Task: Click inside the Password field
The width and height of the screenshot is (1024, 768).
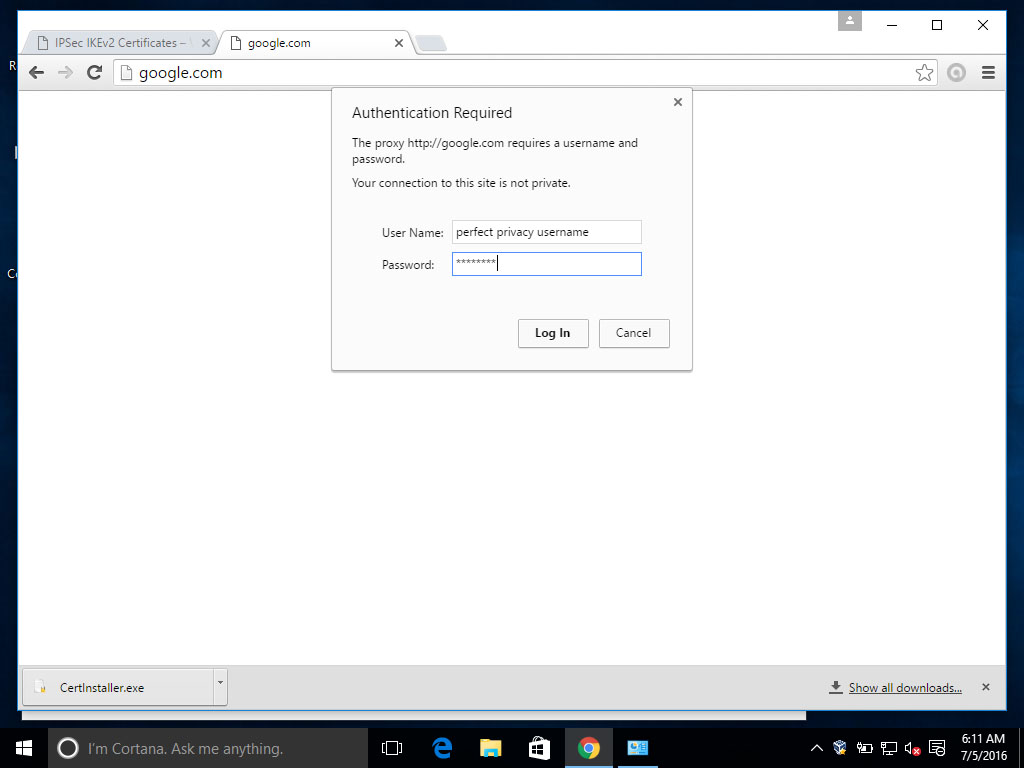Action: [546, 263]
